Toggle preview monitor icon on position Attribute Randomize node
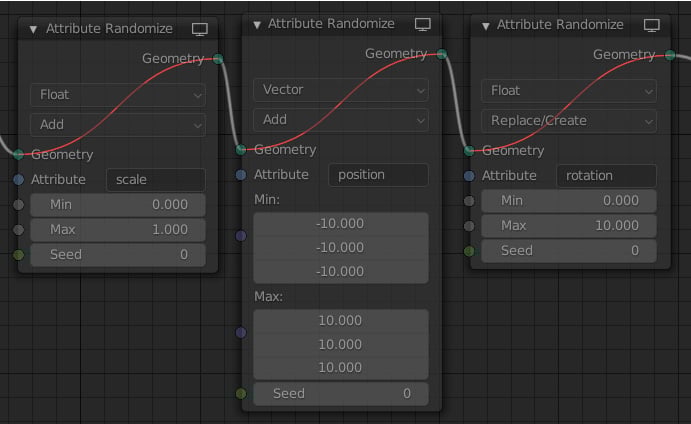691x424 pixels. [x=423, y=25]
